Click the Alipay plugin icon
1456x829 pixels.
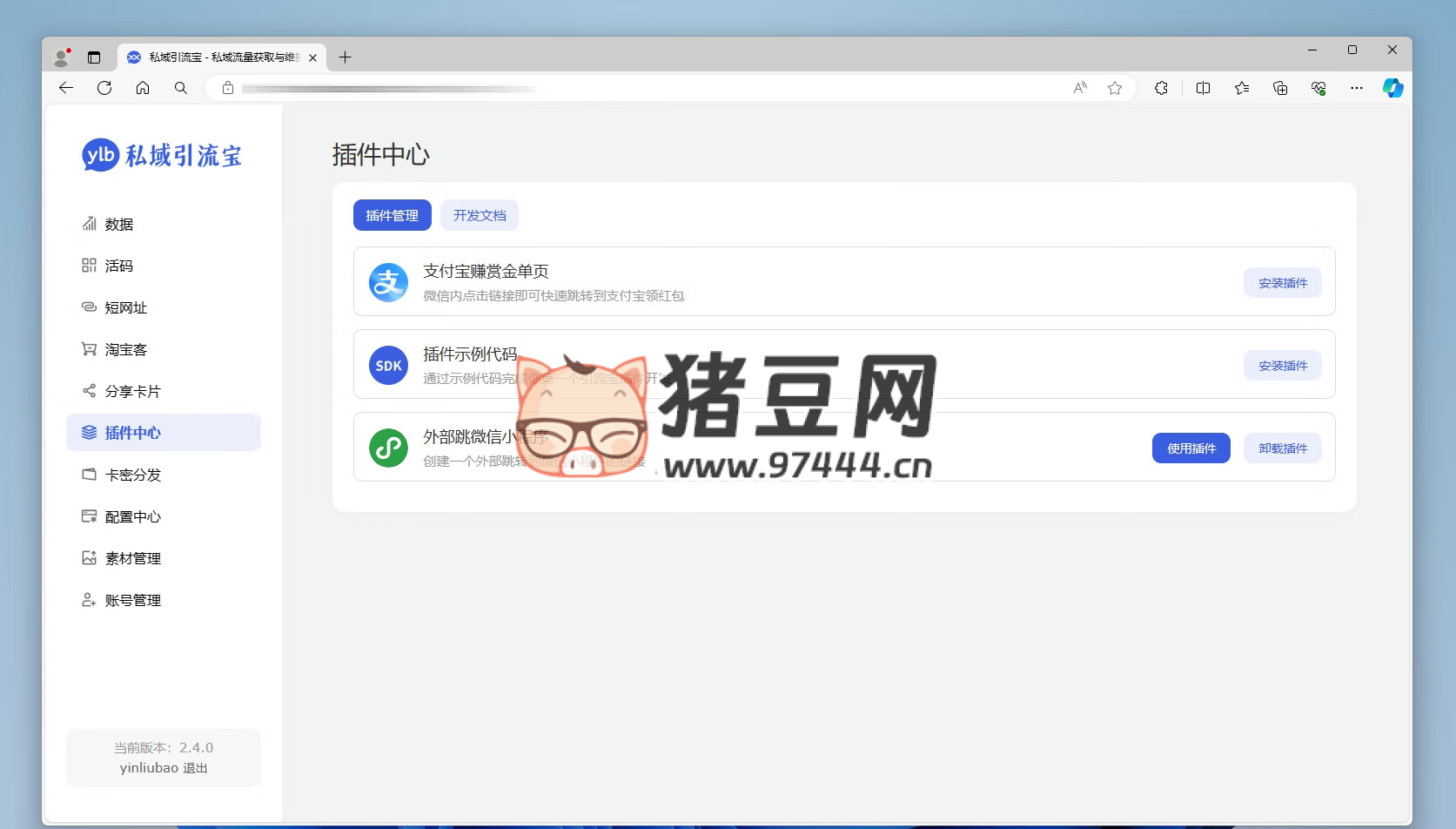388,282
